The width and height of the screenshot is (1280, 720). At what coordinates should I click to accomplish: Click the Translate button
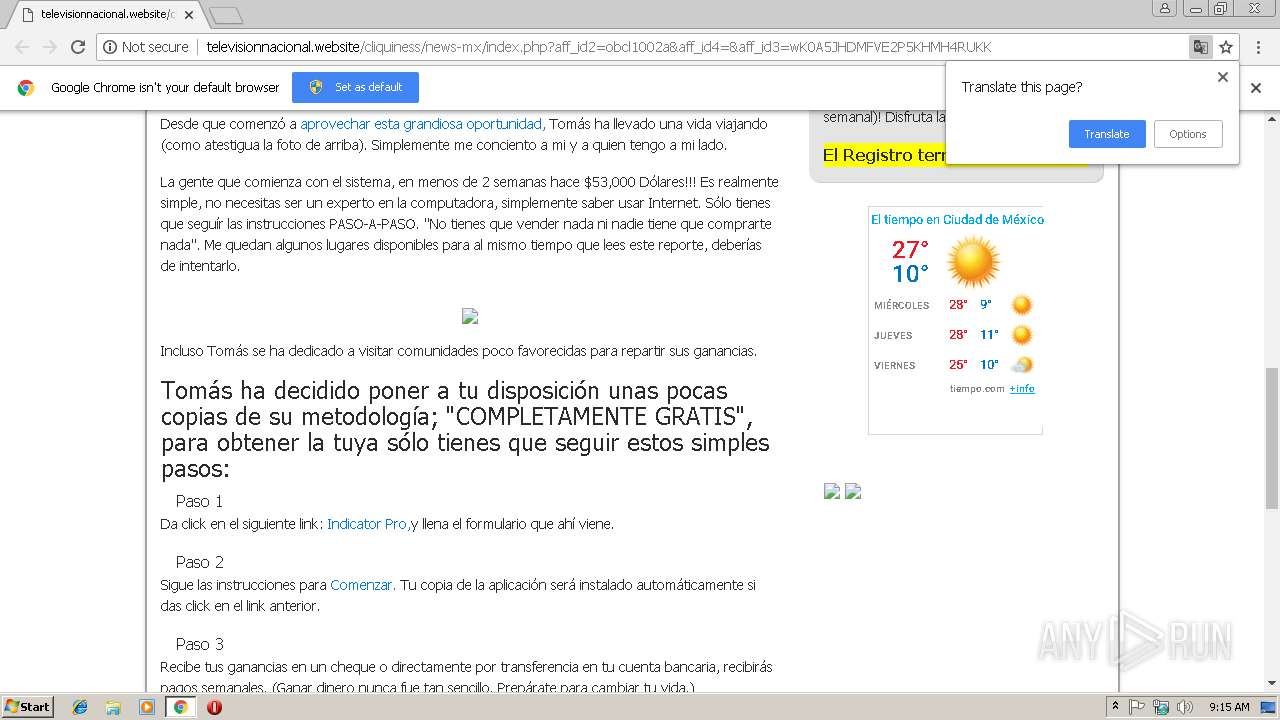[x=1107, y=134]
